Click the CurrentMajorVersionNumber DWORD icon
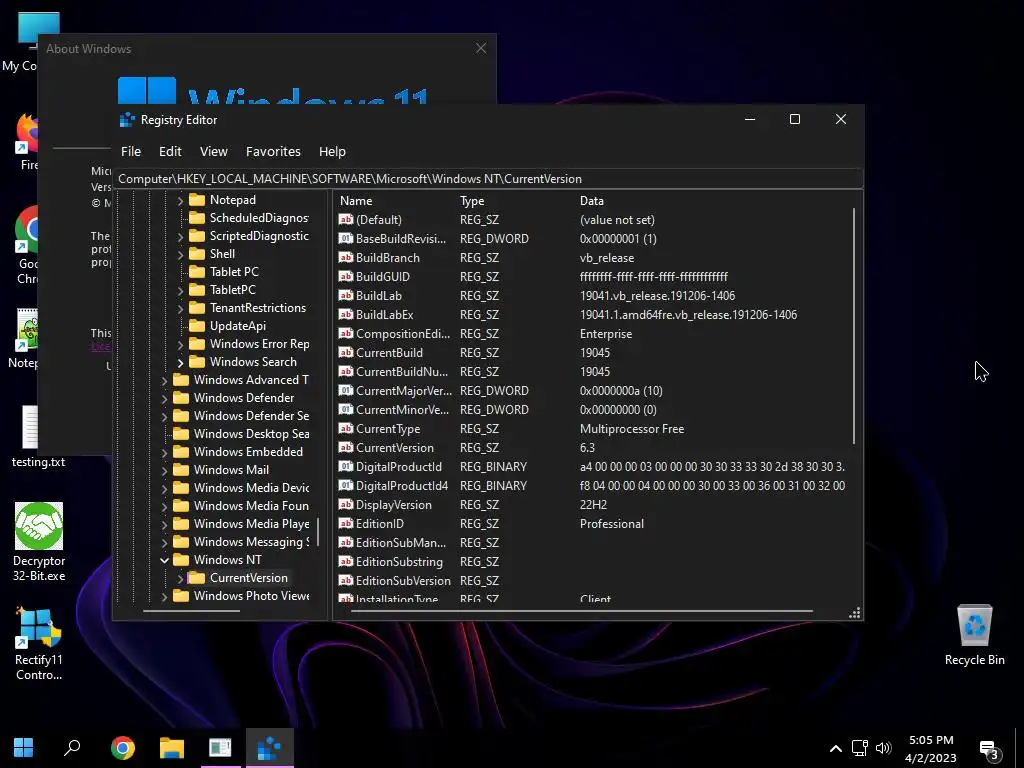The width and height of the screenshot is (1024, 768). (345, 391)
